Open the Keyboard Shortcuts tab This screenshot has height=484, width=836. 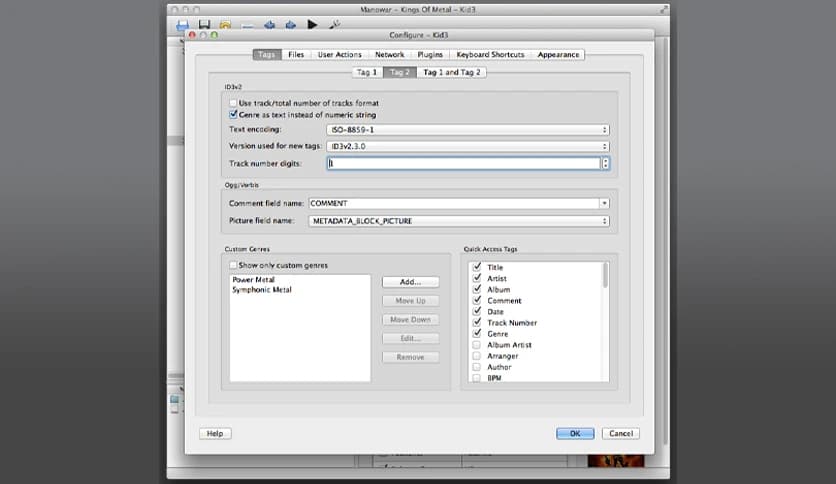(491, 54)
